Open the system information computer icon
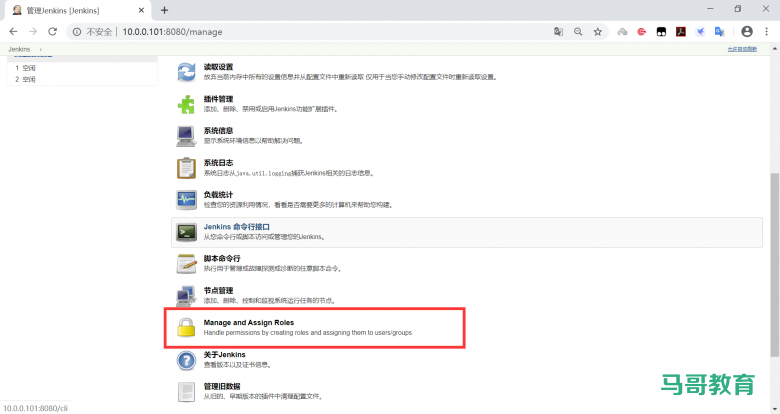Viewport: 780px width, 414px height. (186, 136)
